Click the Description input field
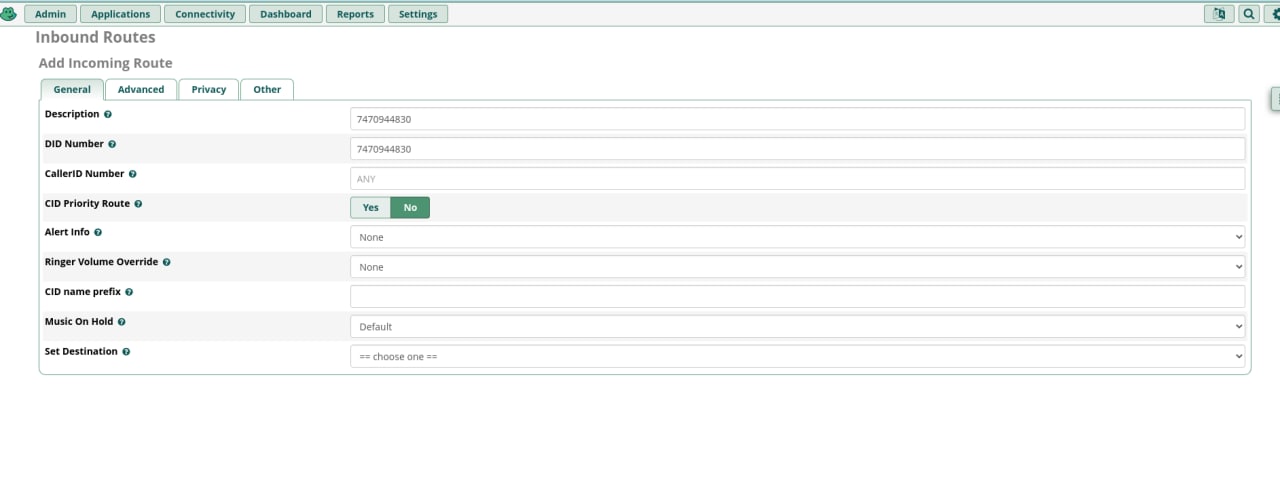Image resolution: width=1280 pixels, height=487 pixels. tap(797, 119)
